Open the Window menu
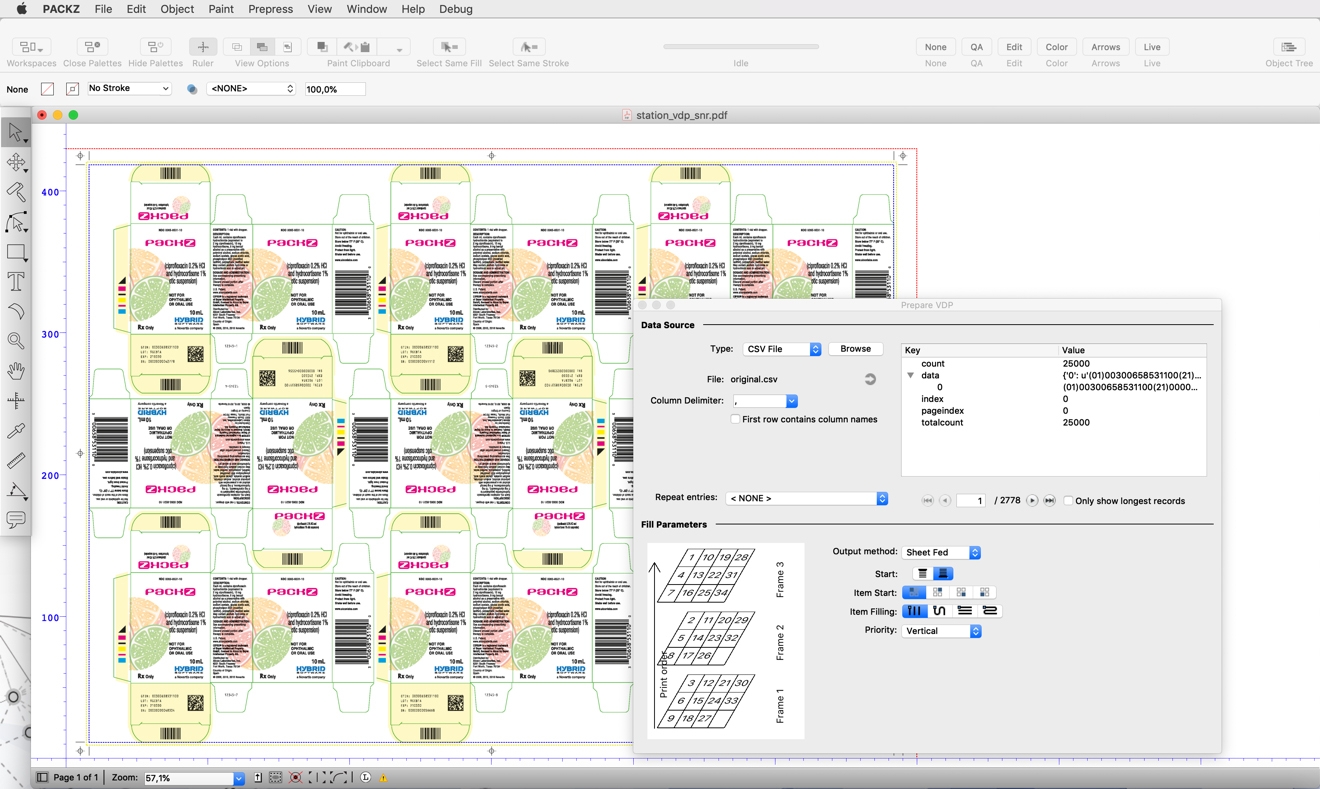Screen dimensions: 1320x789 tap(366, 9)
